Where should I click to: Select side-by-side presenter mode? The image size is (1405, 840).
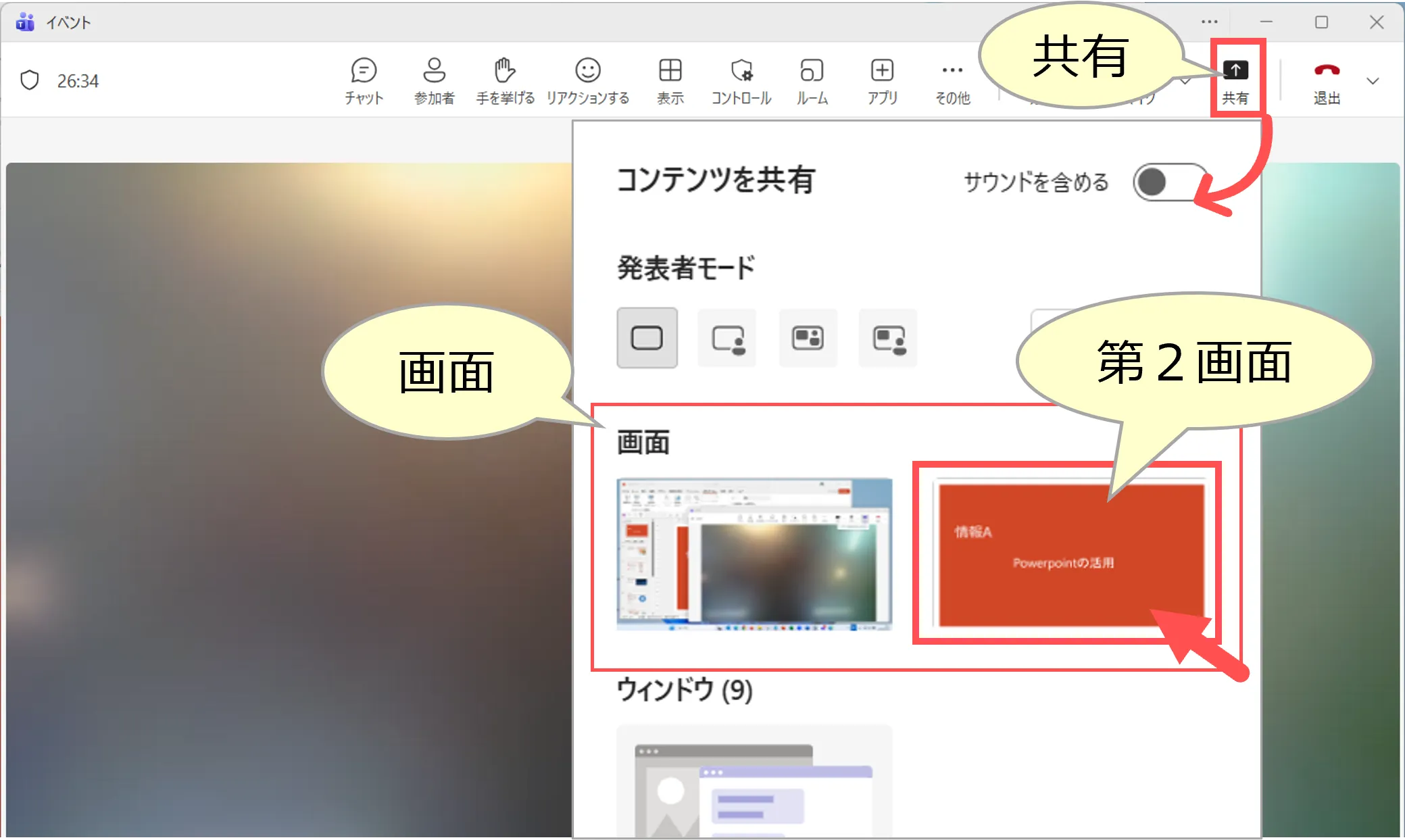[808, 338]
